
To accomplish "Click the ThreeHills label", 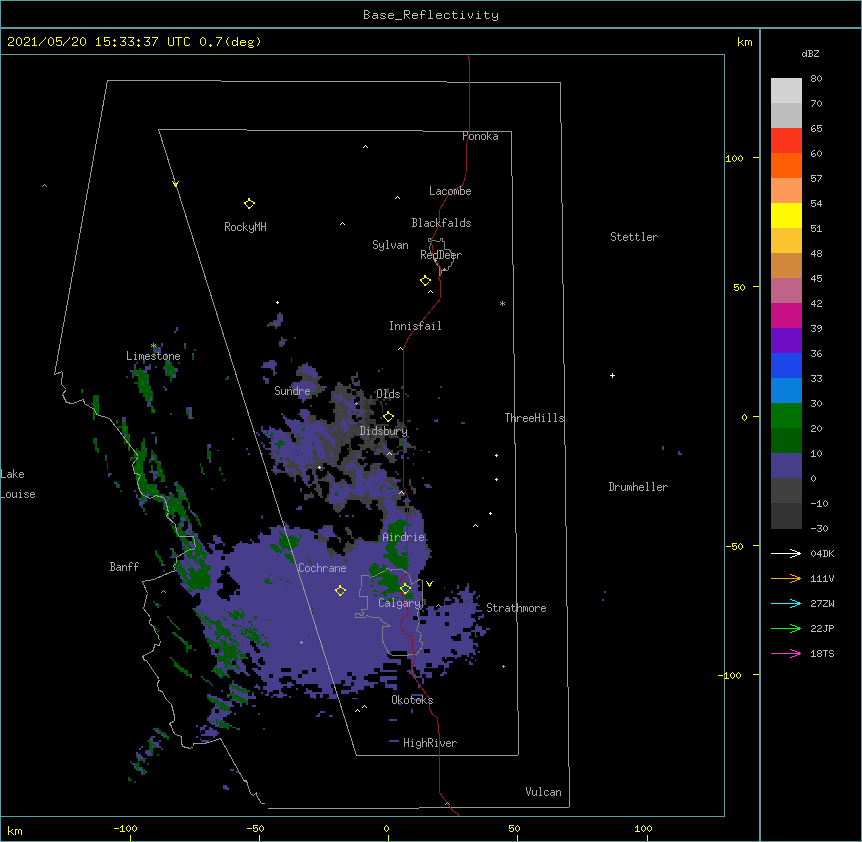I will (x=534, y=418).
